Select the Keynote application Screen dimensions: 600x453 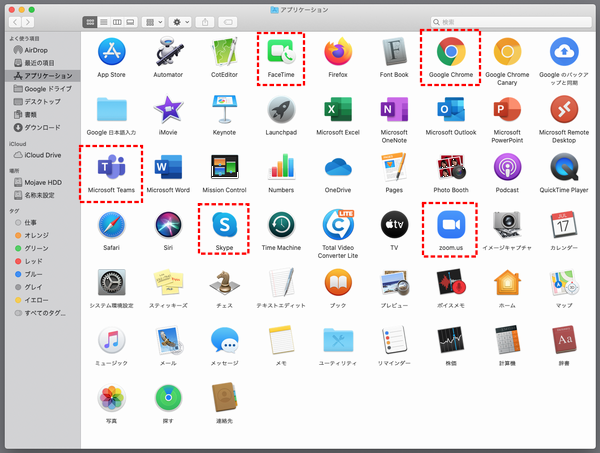point(225,110)
